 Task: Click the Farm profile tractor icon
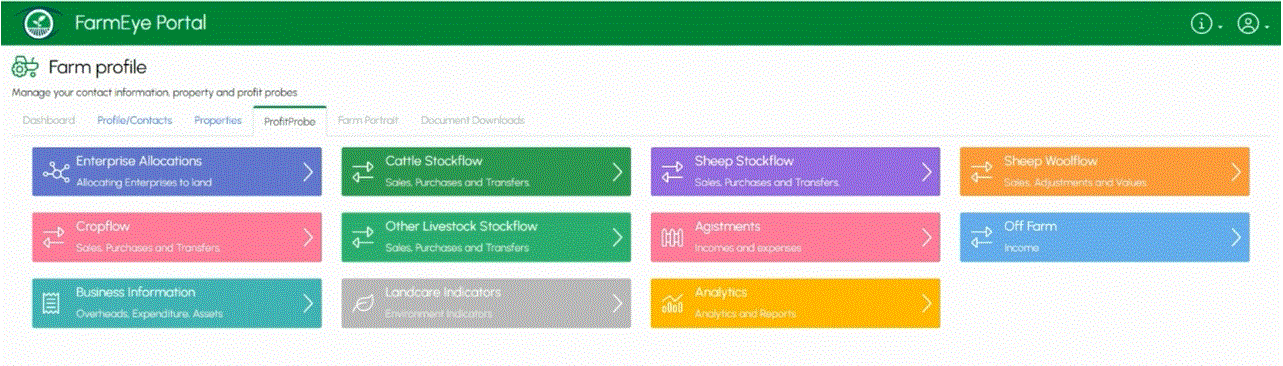point(25,68)
